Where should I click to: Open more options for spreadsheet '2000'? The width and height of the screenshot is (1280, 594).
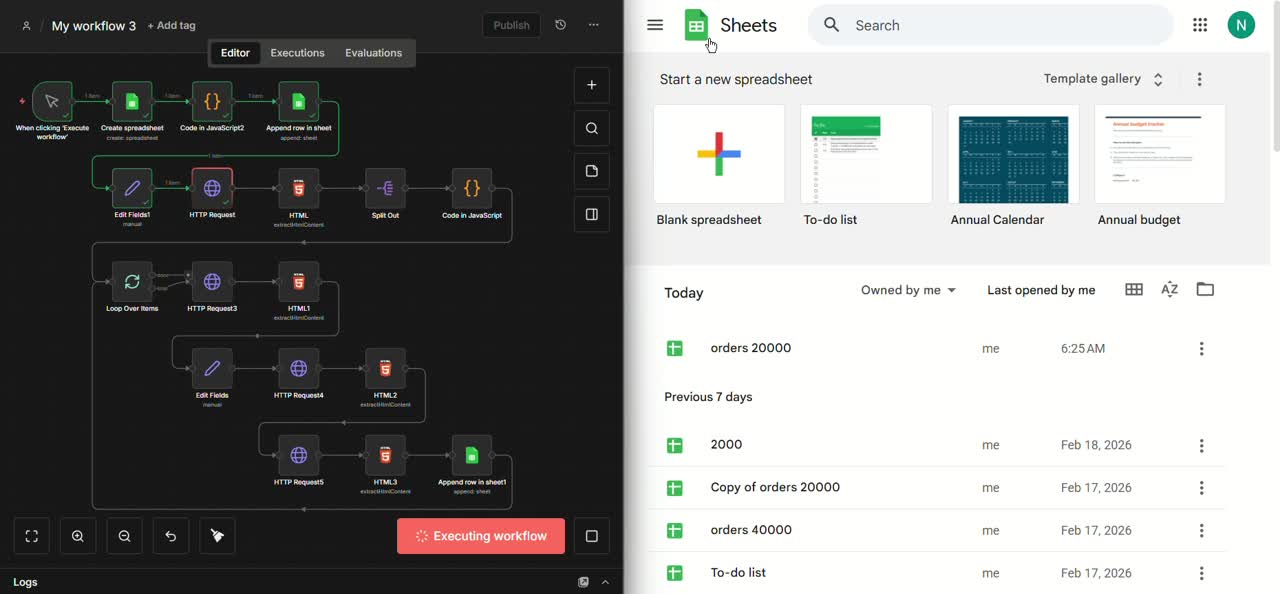point(1201,446)
